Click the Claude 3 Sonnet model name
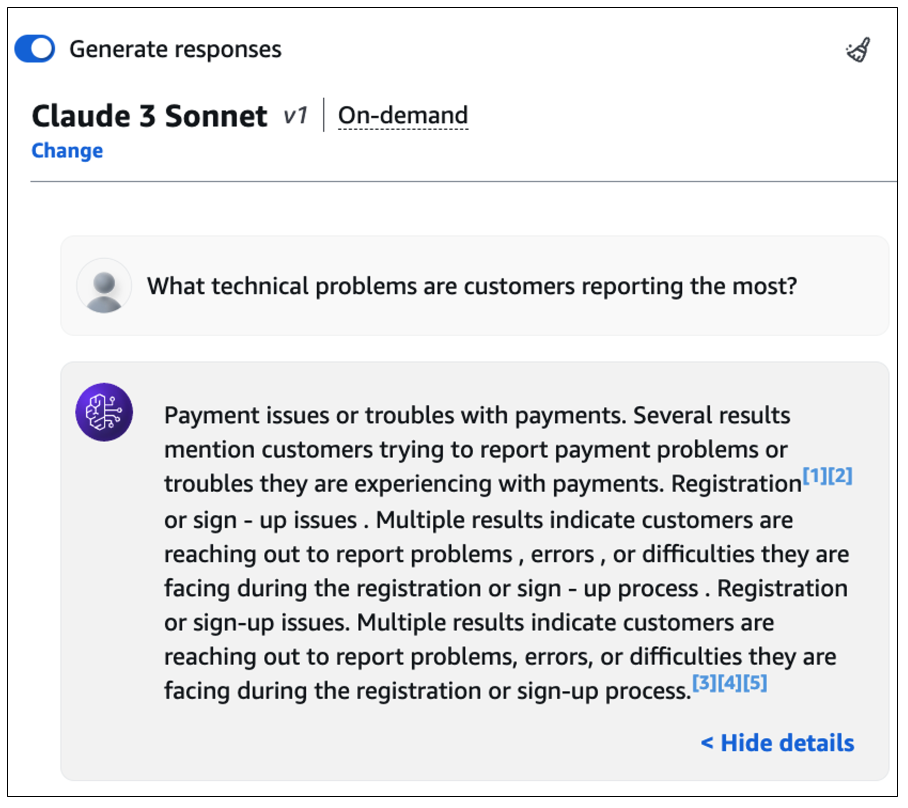This screenshot has width=908, height=808. coord(150,116)
